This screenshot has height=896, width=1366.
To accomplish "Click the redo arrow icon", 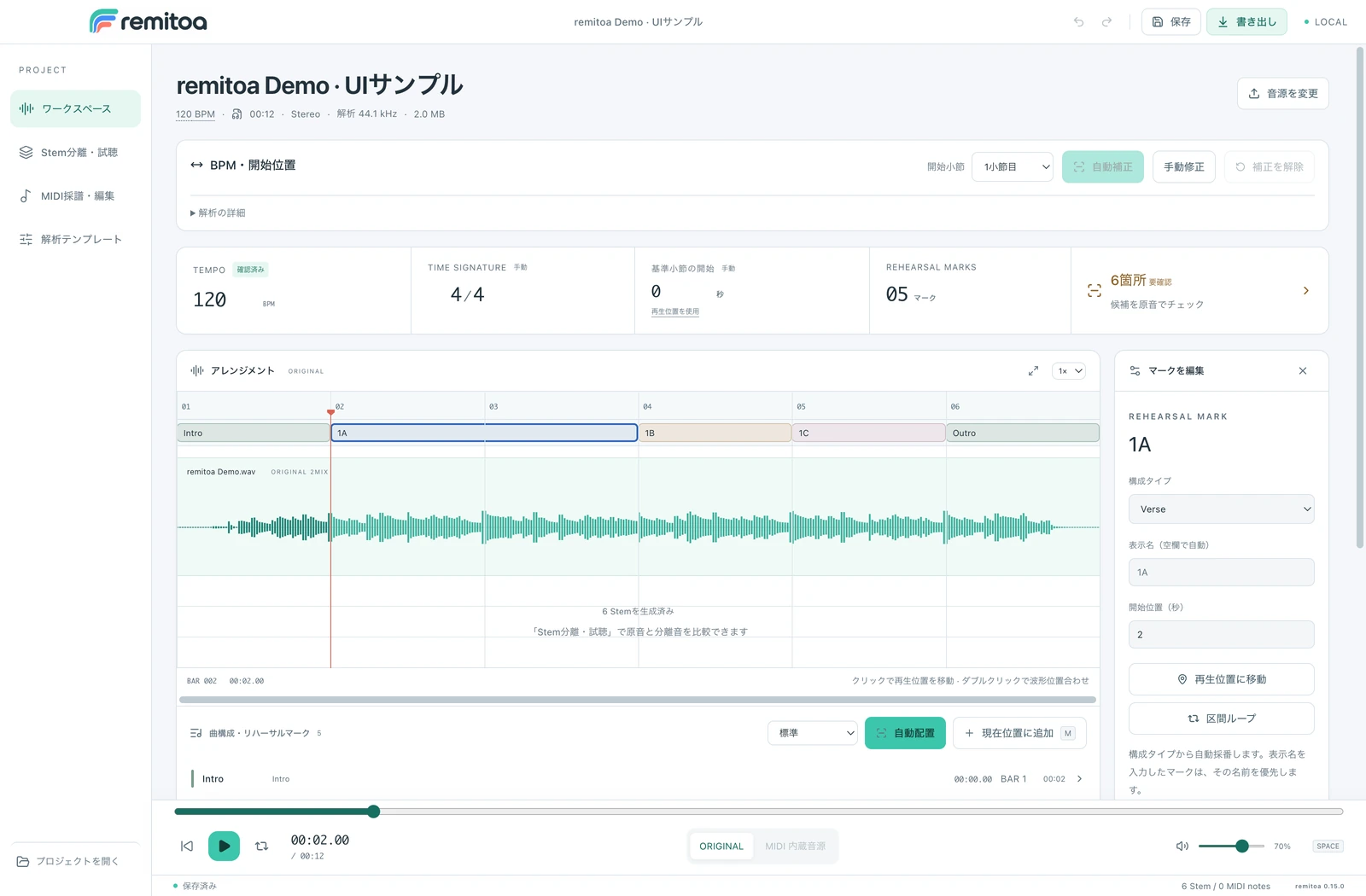I will pyautogui.click(x=1107, y=22).
